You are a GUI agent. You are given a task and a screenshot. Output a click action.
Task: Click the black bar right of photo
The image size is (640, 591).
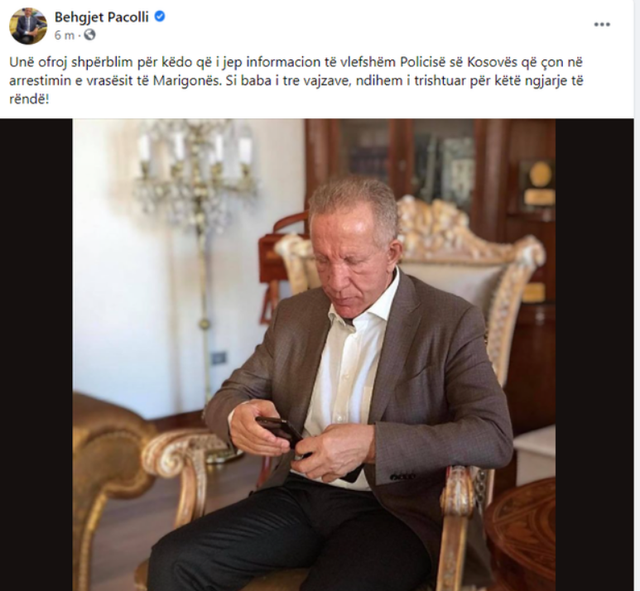(x=594, y=355)
